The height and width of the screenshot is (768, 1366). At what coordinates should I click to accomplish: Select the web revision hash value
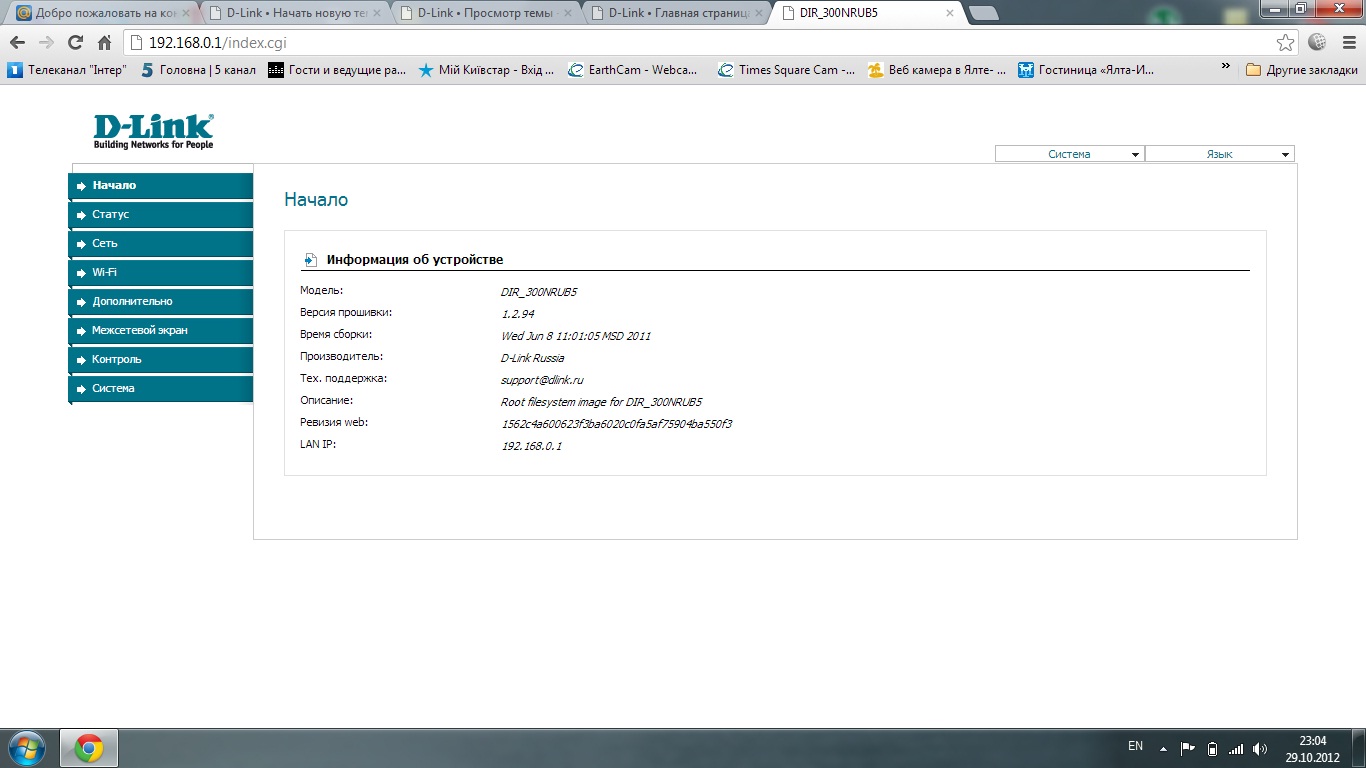tap(617, 424)
